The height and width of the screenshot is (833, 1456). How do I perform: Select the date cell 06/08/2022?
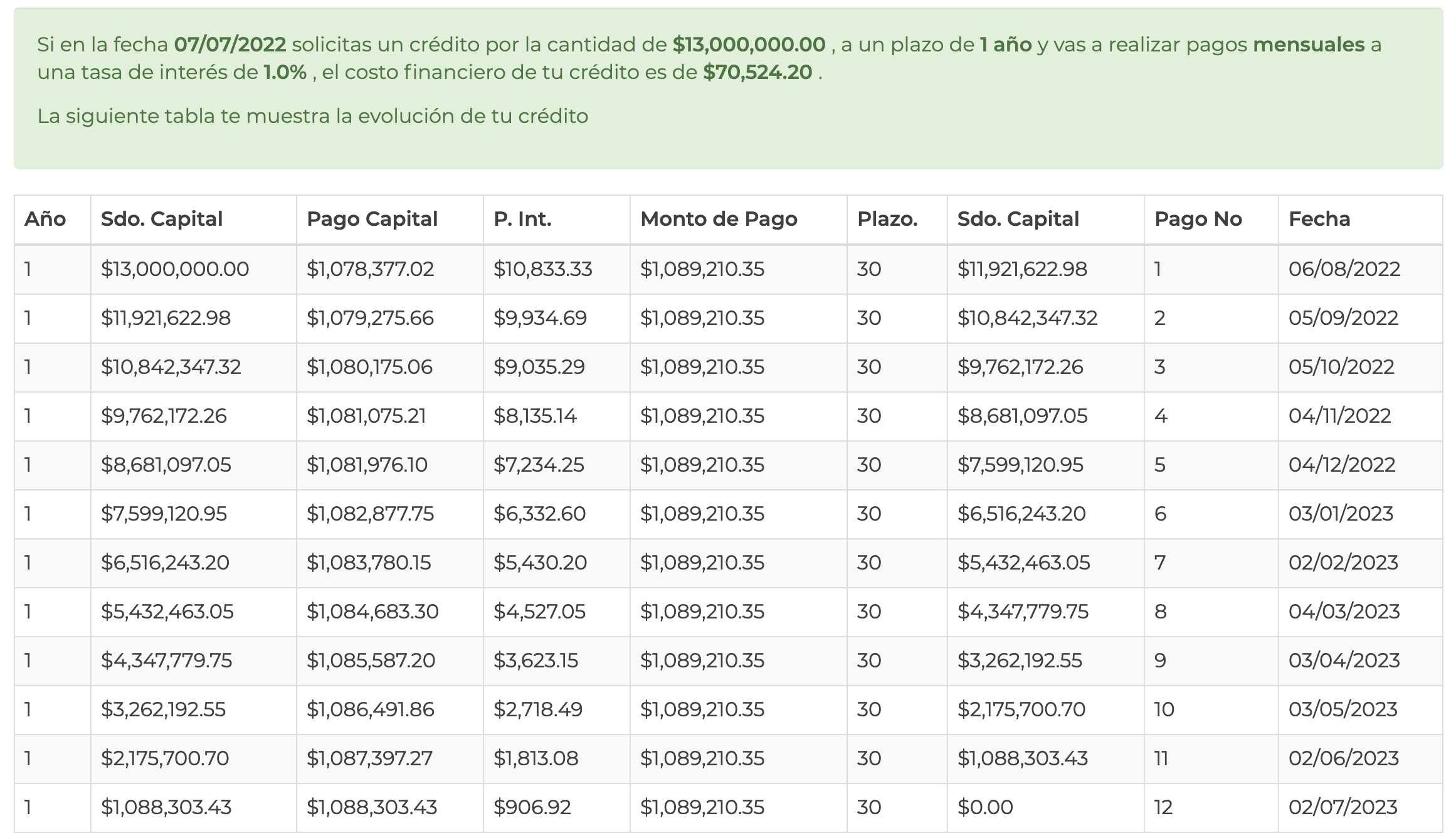point(1360,269)
